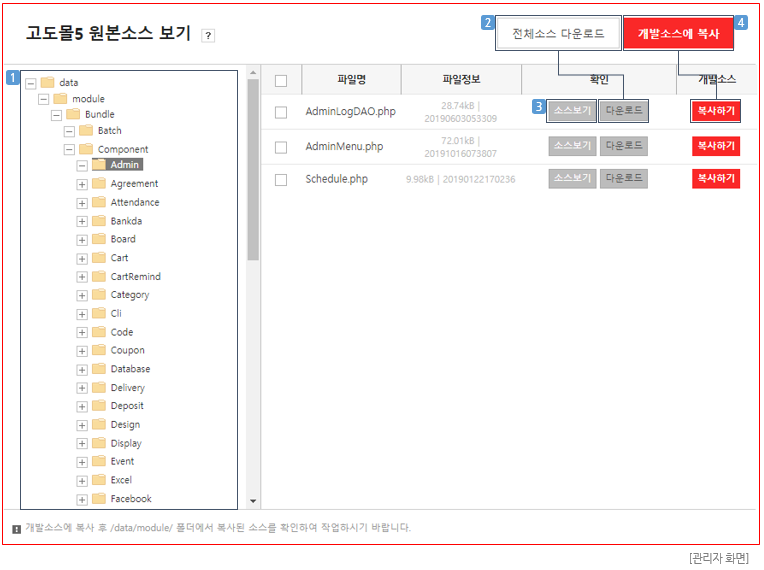The width and height of the screenshot is (764, 570).
Task: Click the Component folder icon
Action: [86, 149]
